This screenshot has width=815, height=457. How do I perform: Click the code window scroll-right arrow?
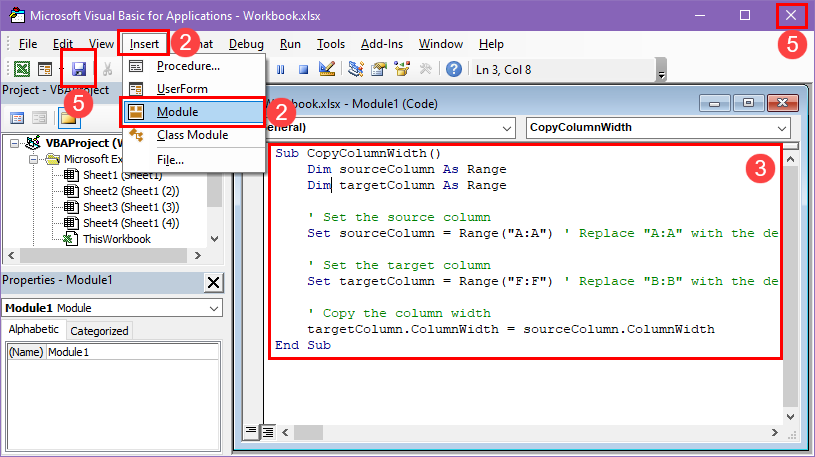tap(775, 432)
